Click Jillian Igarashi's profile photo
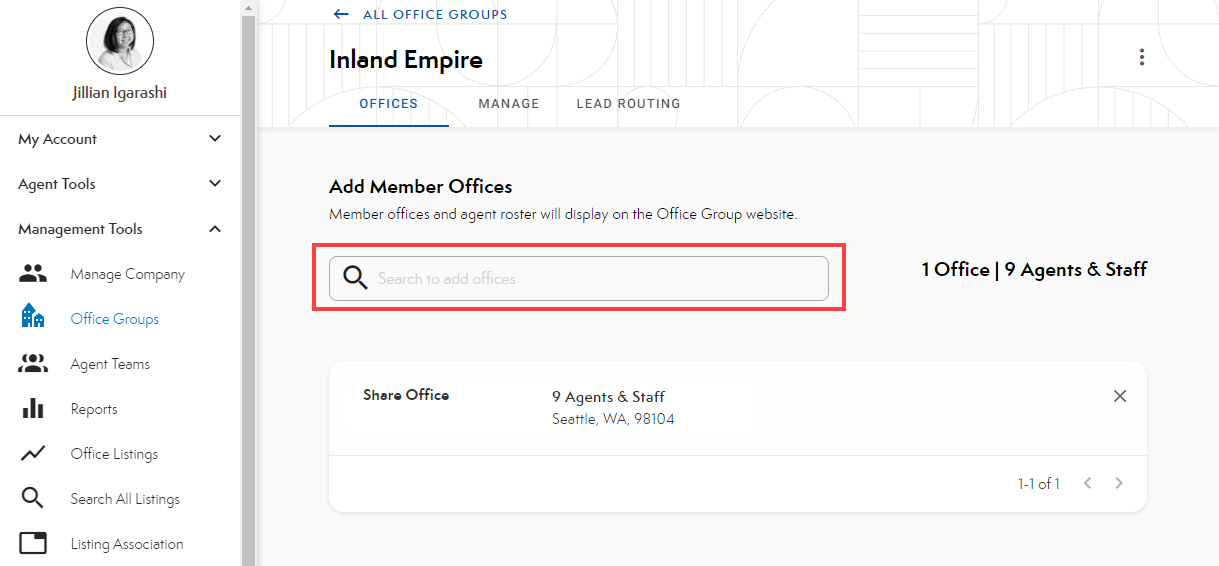 tap(120, 42)
